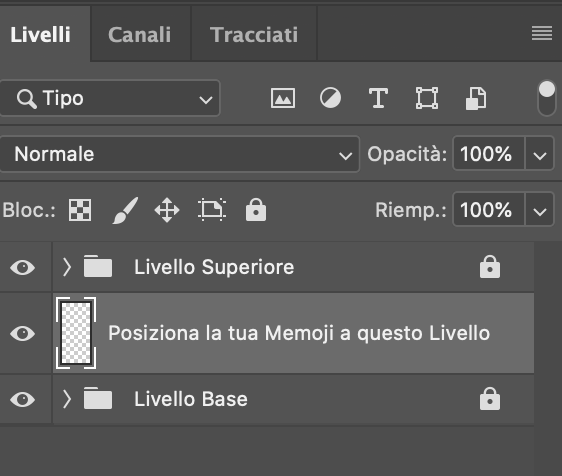The height and width of the screenshot is (476, 562).
Task: Filter for smart objects icon
Action: pyautogui.click(x=476, y=98)
